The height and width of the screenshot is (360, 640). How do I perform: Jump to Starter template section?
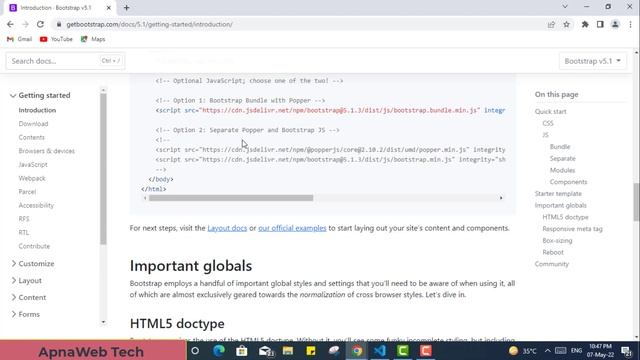pyautogui.click(x=558, y=194)
